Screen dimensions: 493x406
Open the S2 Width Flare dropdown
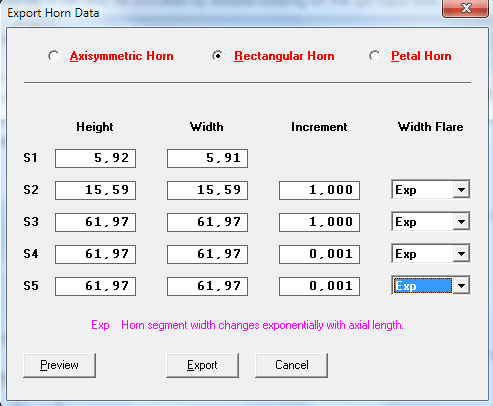[x=461, y=190]
